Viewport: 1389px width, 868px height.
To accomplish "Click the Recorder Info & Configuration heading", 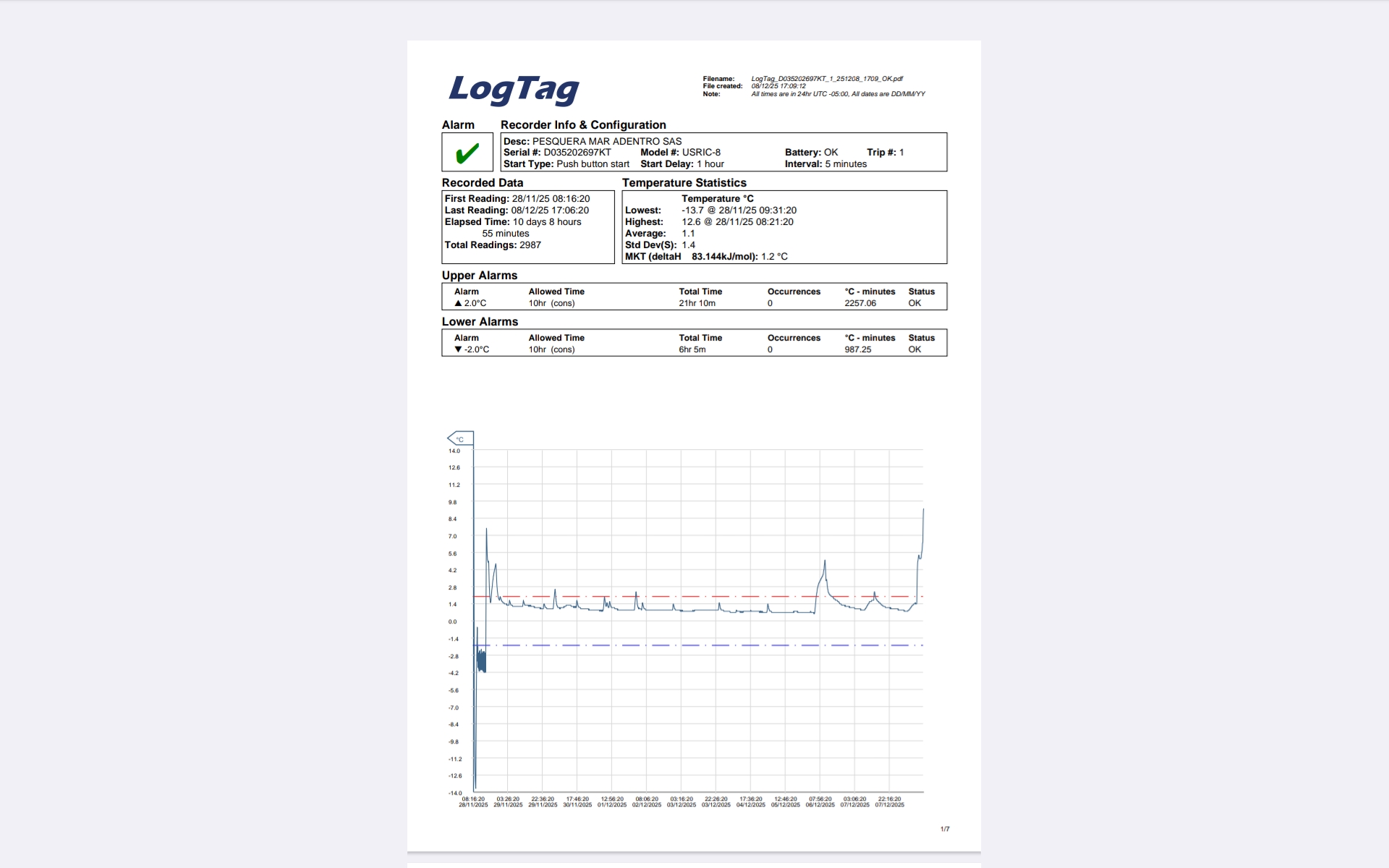I will tap(583, 125).
